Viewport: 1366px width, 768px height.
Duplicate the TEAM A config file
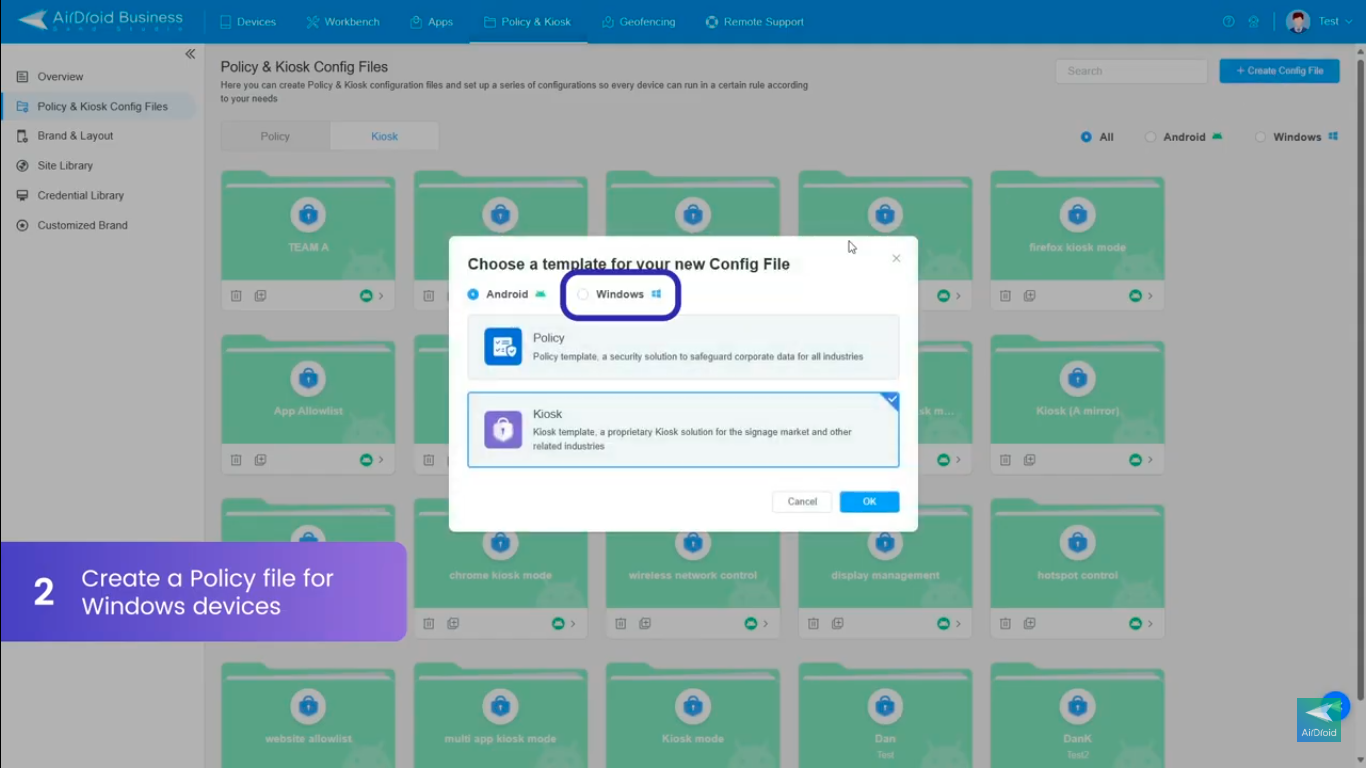(260, 296)
